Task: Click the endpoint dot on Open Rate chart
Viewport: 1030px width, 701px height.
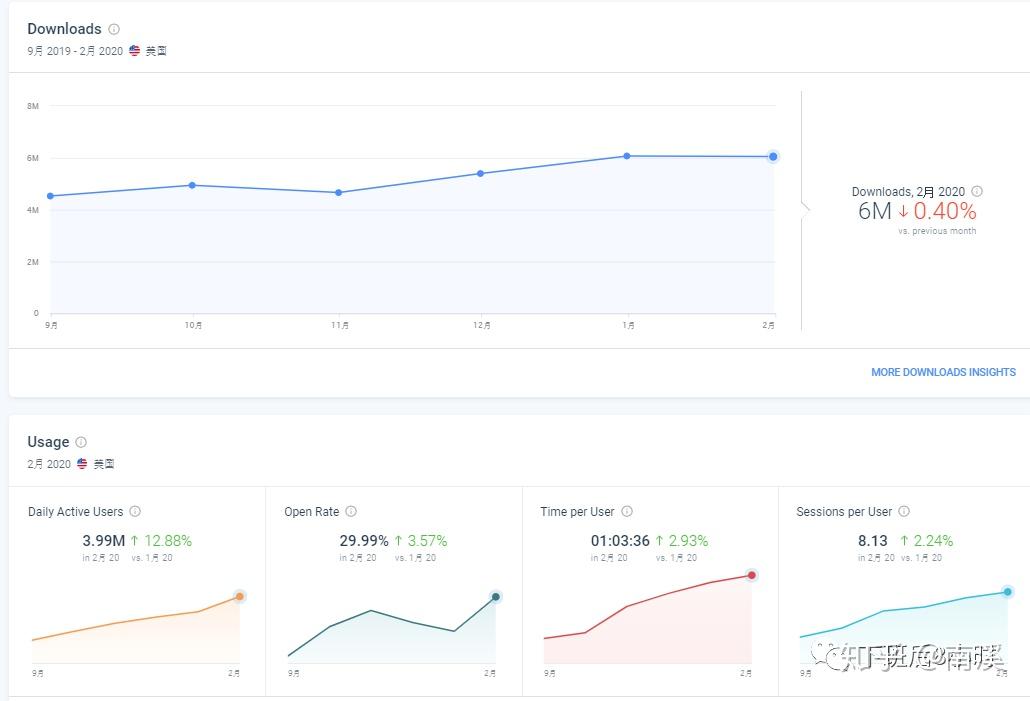Action: click(x=495, y=597)
